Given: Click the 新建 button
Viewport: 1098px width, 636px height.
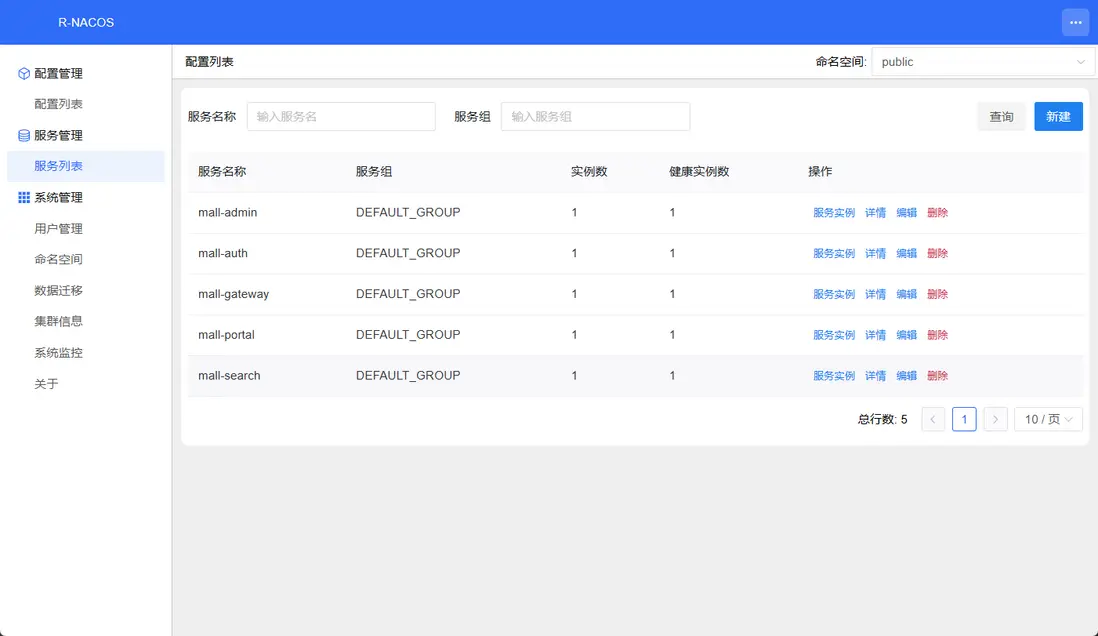Looking at the screenshot, I should pos(1058,117).
